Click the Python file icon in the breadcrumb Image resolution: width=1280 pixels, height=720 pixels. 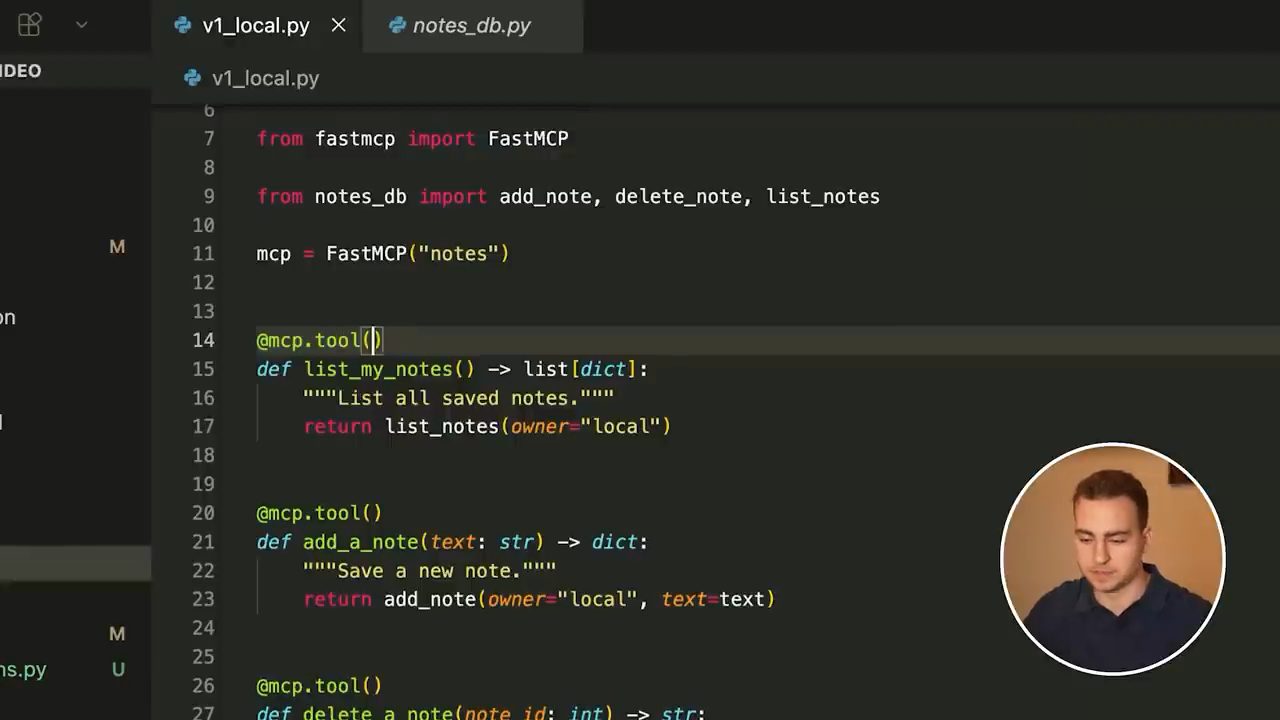[x=192, y=78]
